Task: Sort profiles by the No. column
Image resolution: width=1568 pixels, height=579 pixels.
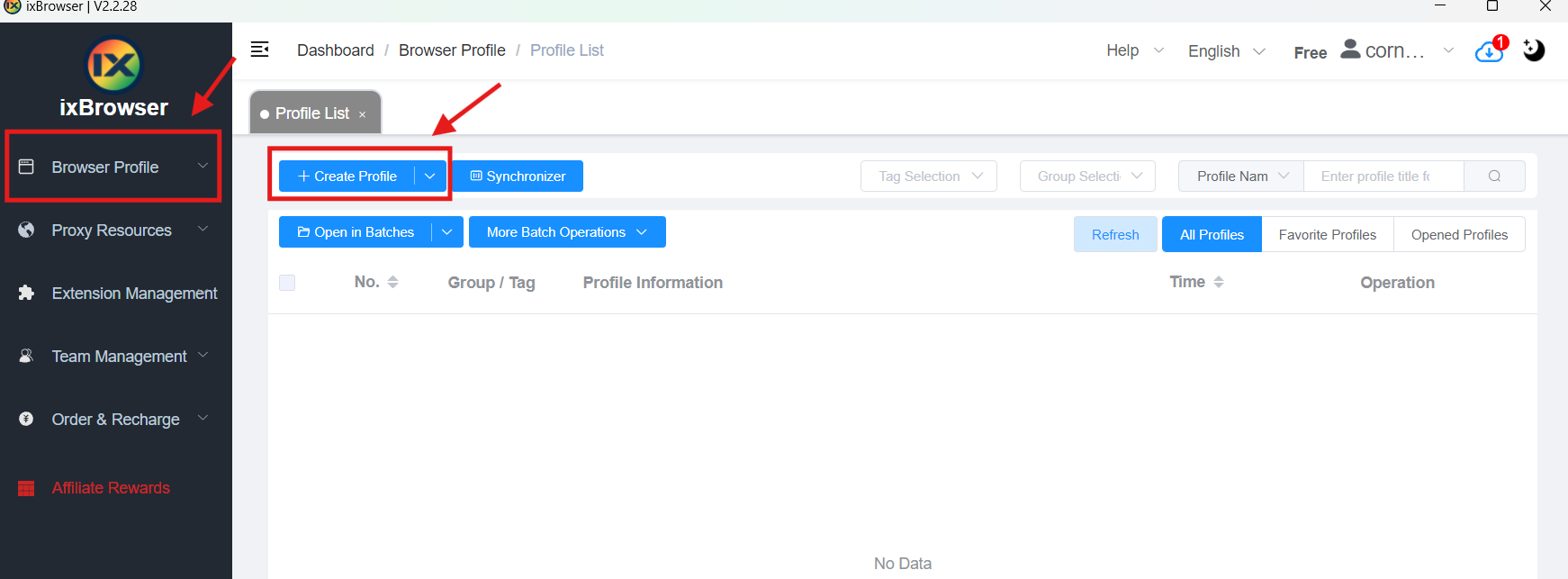Action: coord(392,283)
